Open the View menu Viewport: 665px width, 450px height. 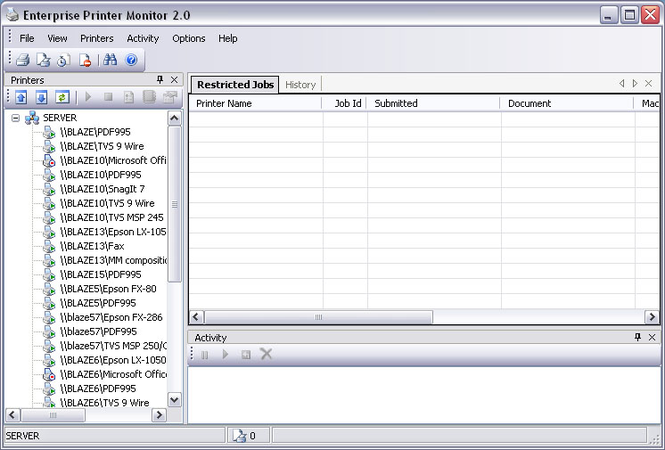(57, 38)
